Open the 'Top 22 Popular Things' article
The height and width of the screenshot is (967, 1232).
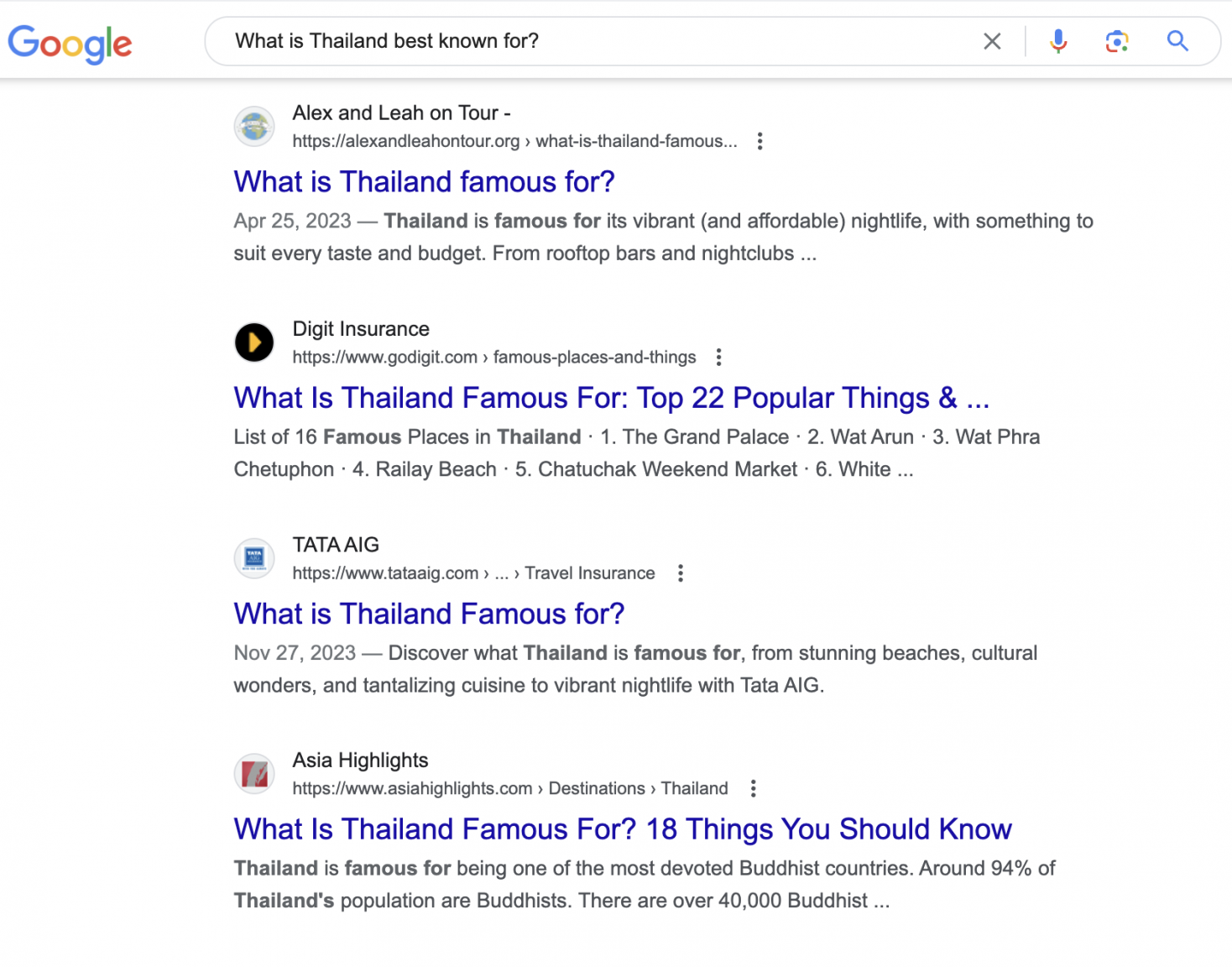click(x=611, y=397)
